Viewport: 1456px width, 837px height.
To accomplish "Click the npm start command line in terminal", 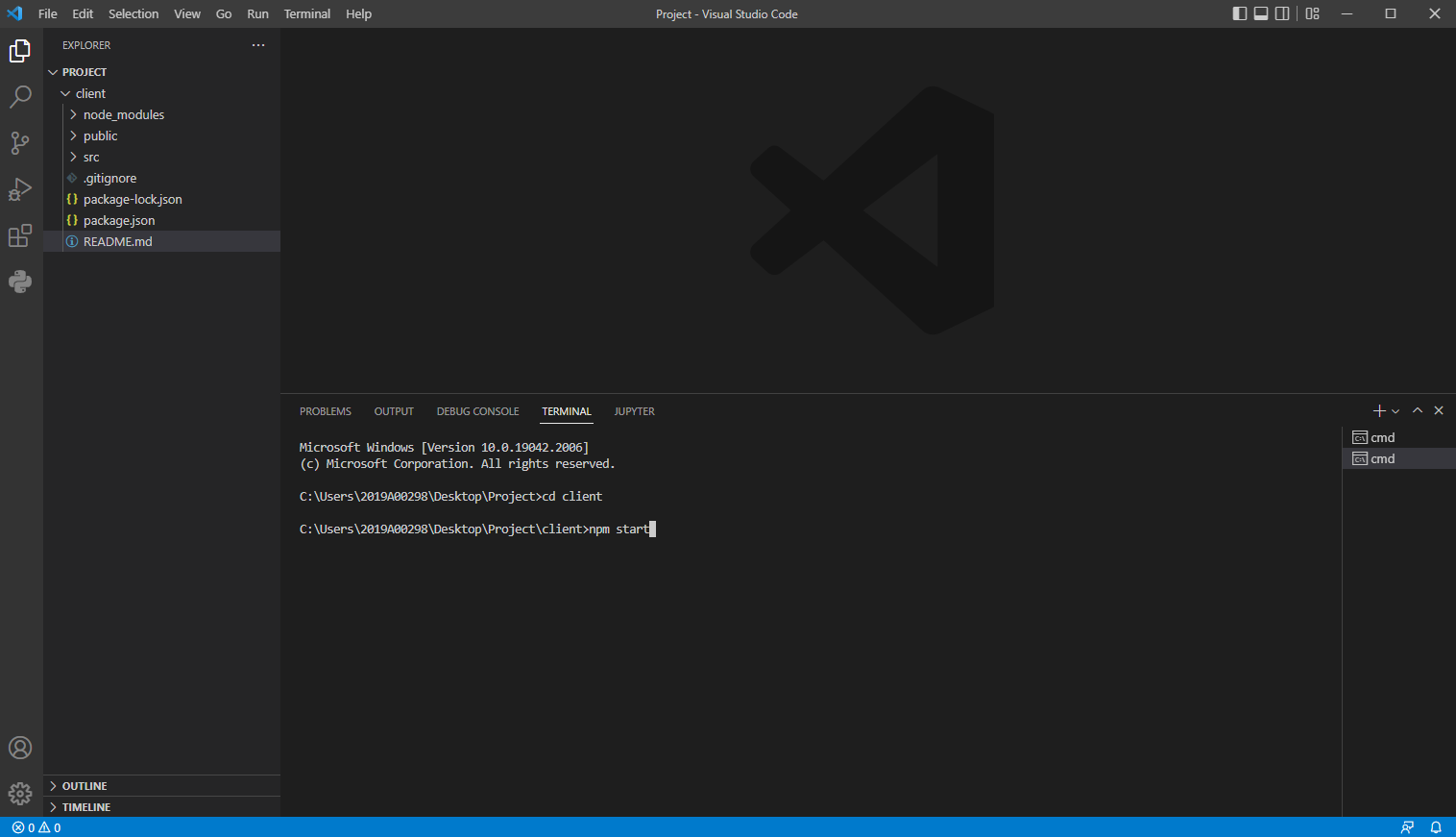I will point(477,529).
